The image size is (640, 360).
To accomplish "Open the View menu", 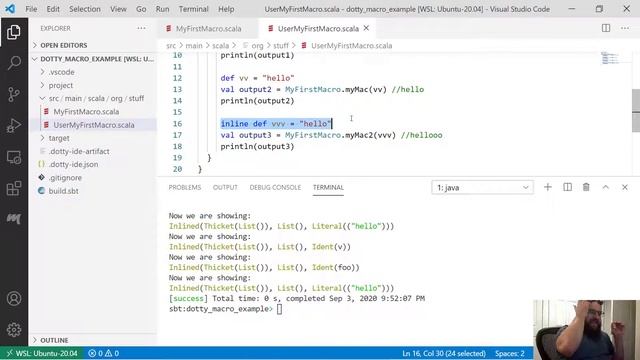I will (x=118, y=9).
